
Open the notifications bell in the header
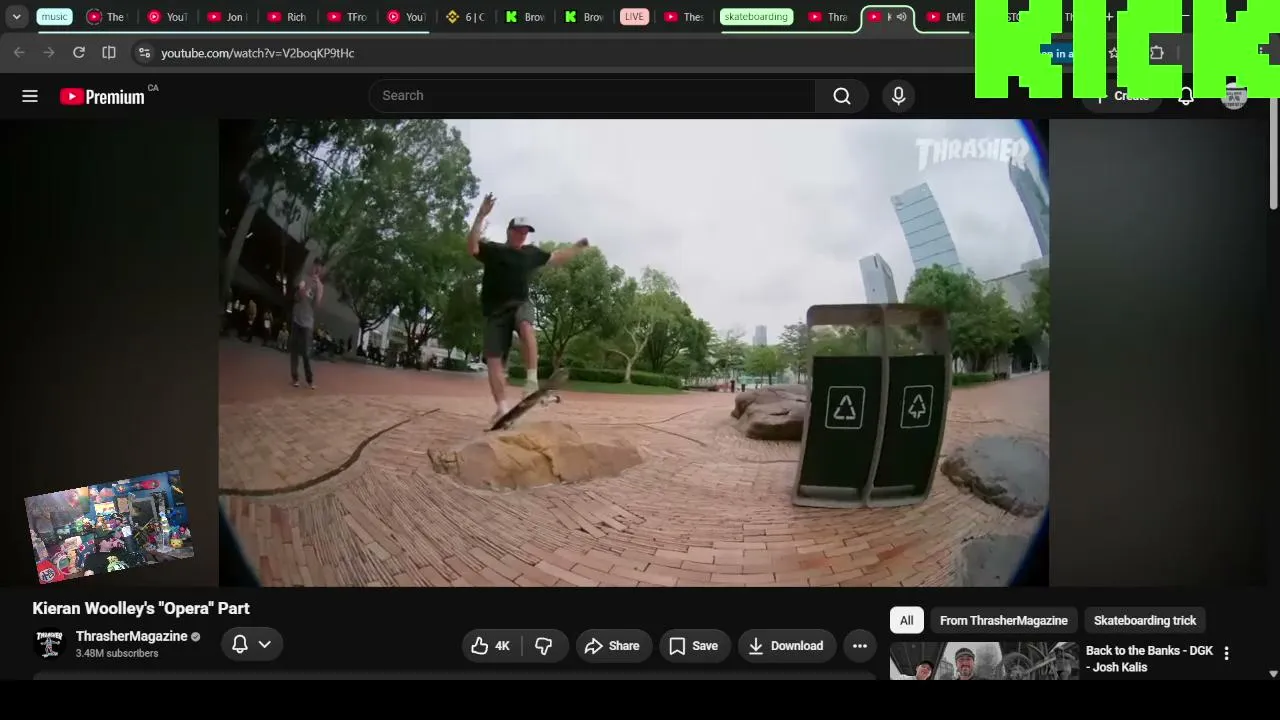tap(1186, 96)
